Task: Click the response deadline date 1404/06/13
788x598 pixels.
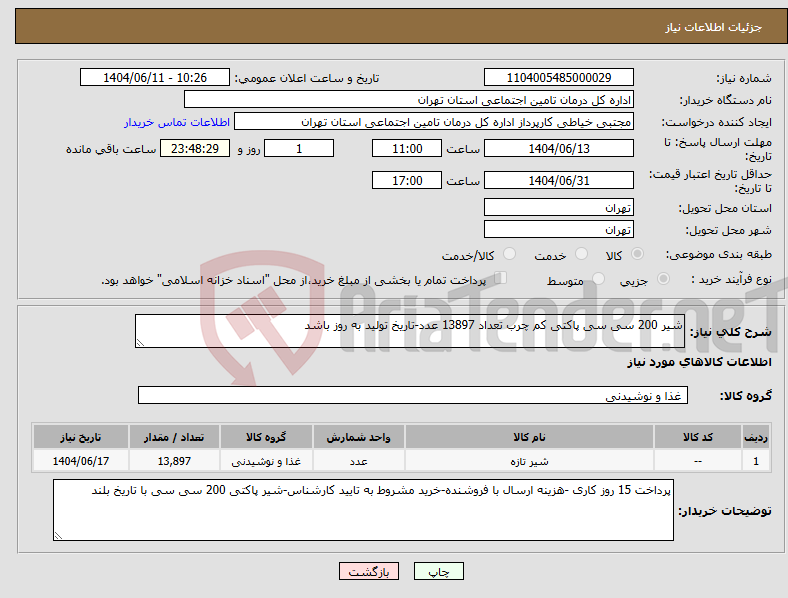Action: [x=559, y=148]
